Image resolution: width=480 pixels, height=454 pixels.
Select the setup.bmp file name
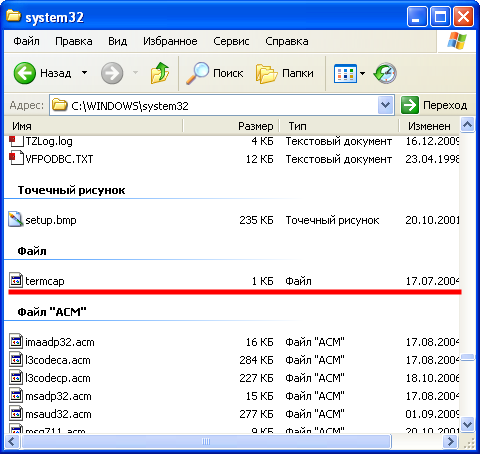[51, 220]
